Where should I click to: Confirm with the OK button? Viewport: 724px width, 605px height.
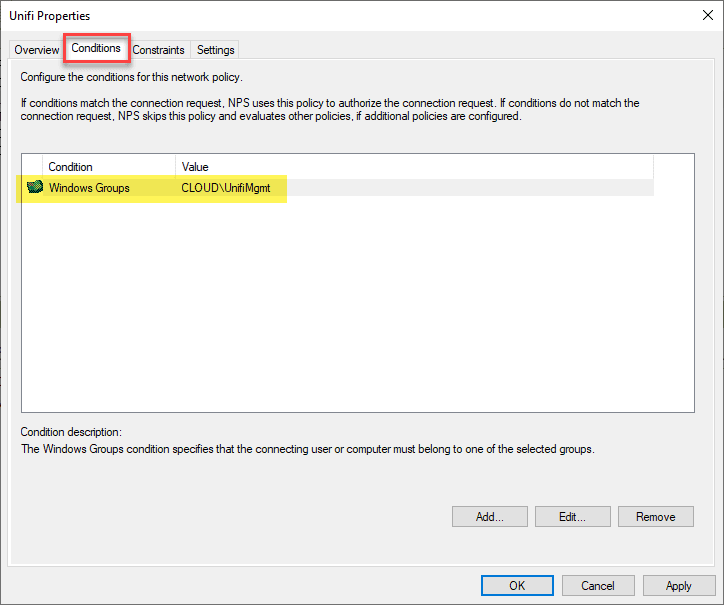point(517,585)
